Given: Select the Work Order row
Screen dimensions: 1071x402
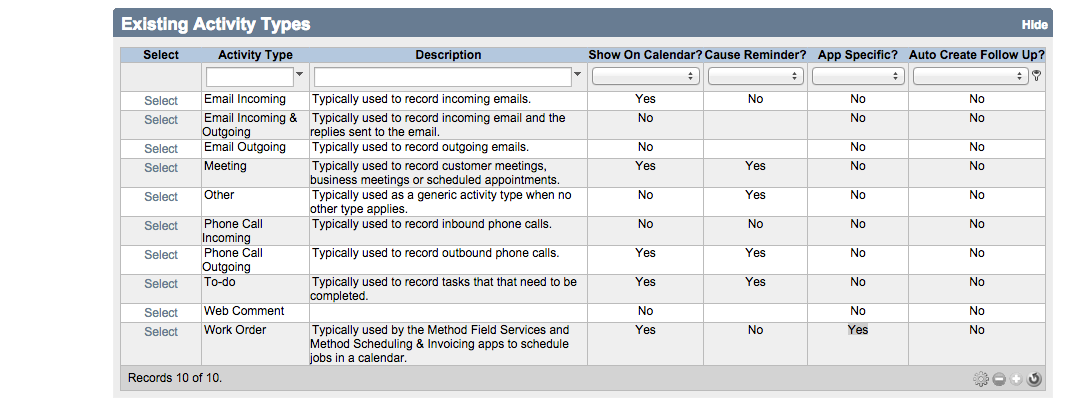Looking at the screenshot, I should tap(161, 332).
